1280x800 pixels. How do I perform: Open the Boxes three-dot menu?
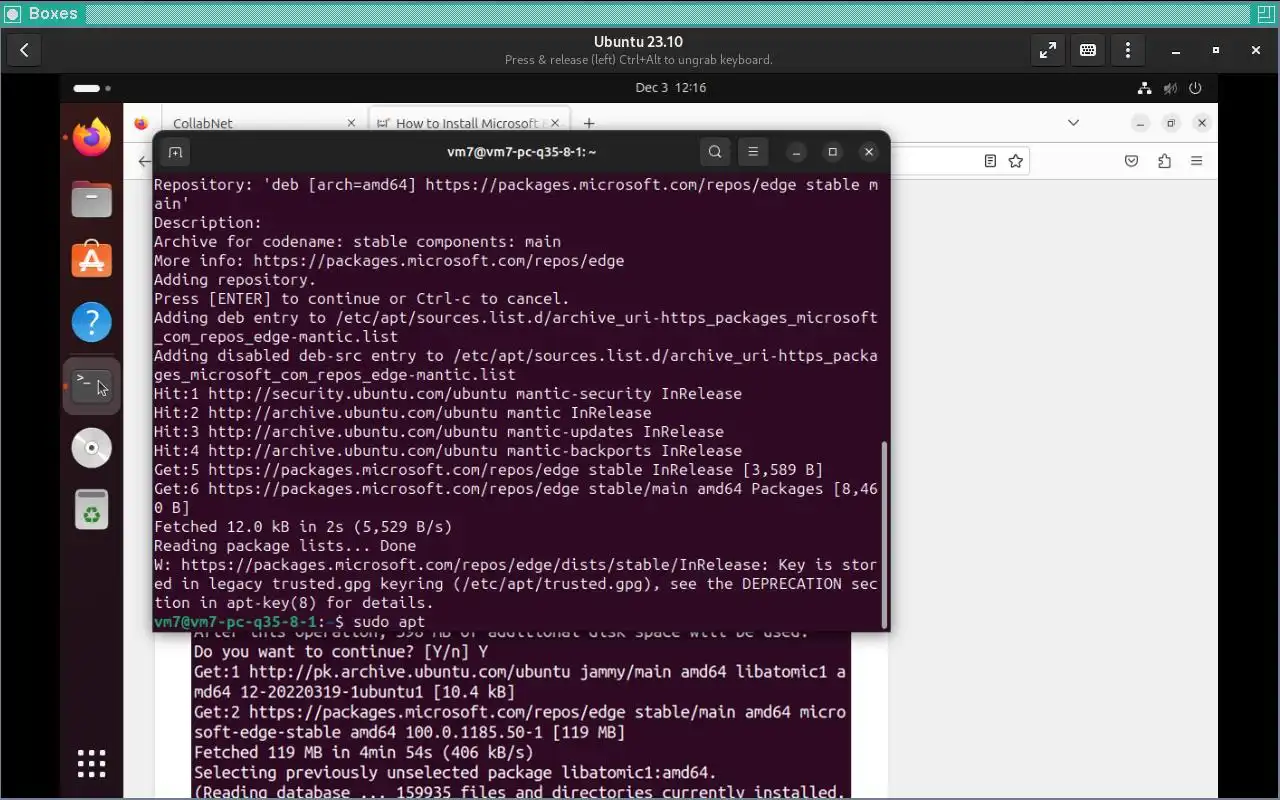[1128, 50]
